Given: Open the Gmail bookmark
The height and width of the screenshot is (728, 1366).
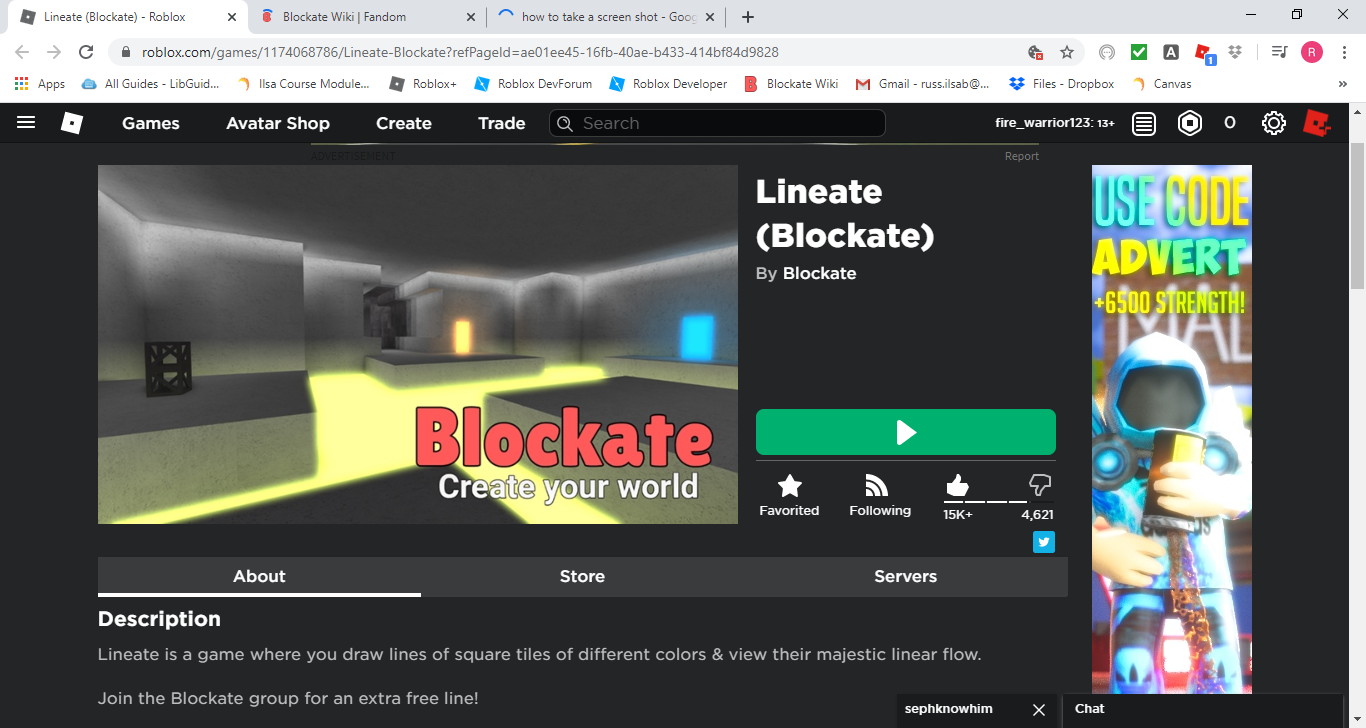Looking at the screenshot, I should coord(923,84).
